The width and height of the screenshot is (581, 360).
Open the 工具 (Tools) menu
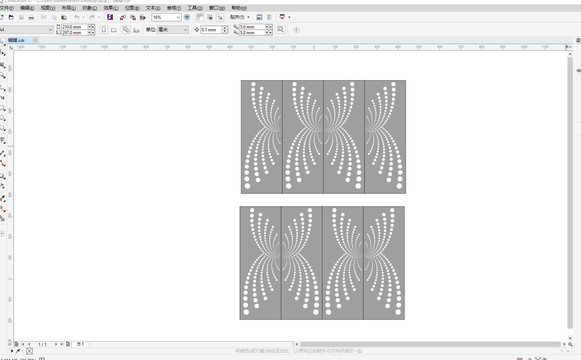pyautogui.click(x=195, y=8)
